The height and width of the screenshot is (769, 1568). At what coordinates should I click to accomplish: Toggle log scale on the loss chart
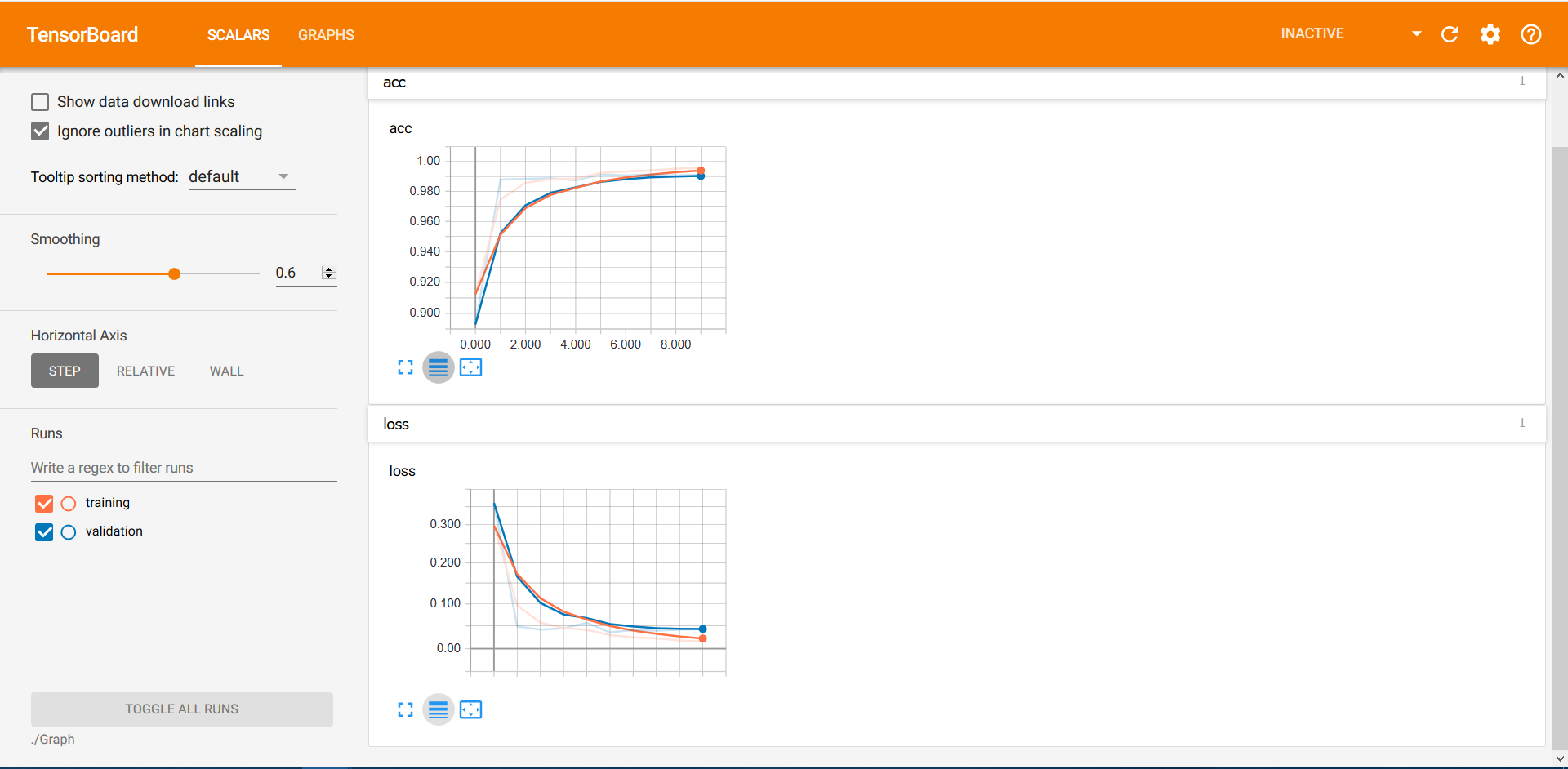(438, 709)
